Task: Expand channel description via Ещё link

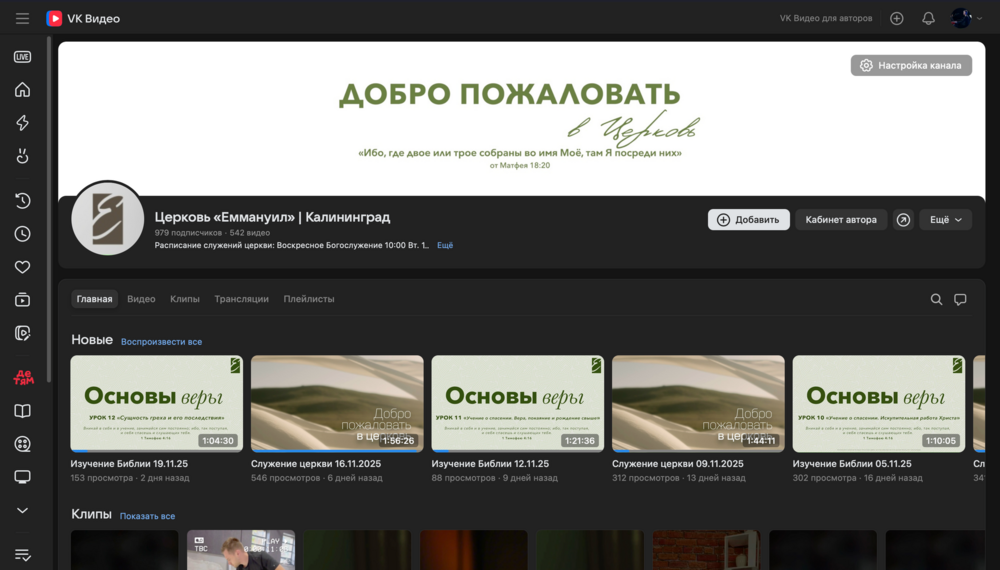Action: tap(445, 245)
